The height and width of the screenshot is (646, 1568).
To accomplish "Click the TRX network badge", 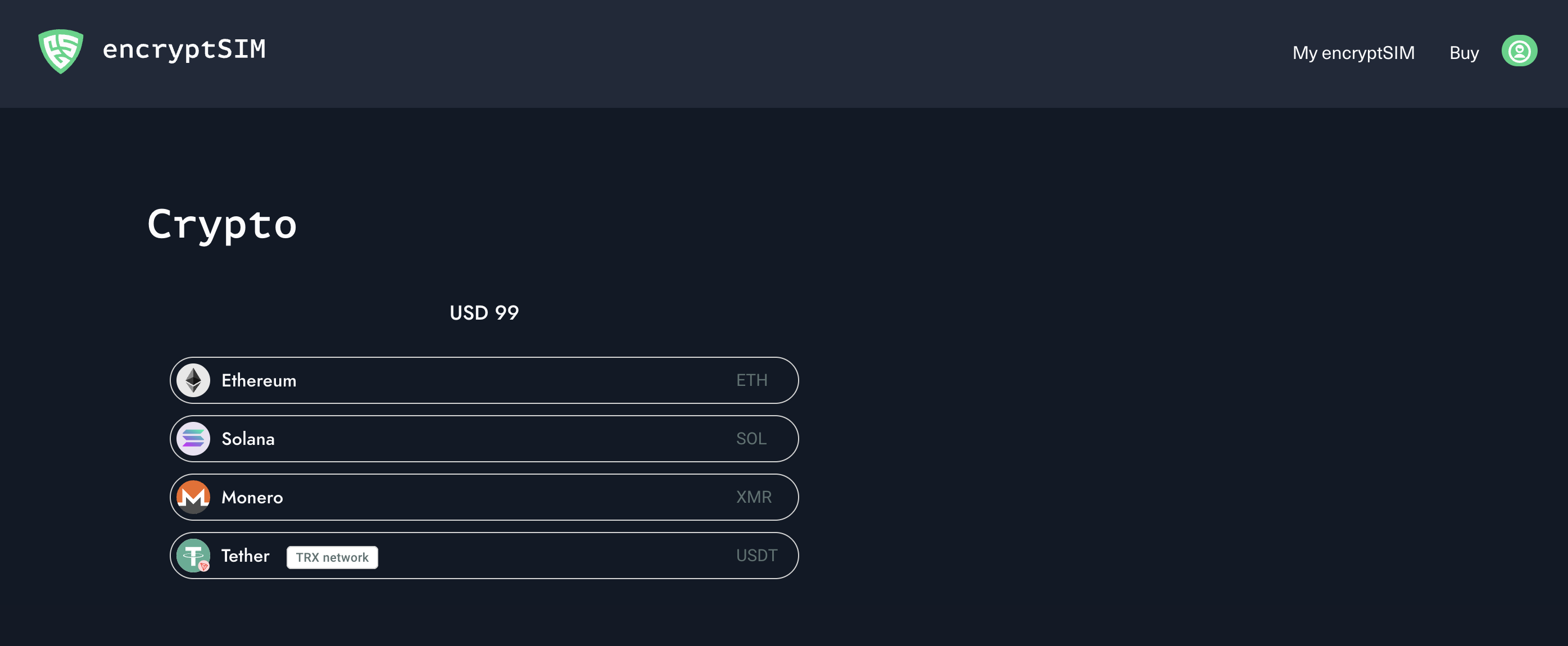I will click(332, 557).
